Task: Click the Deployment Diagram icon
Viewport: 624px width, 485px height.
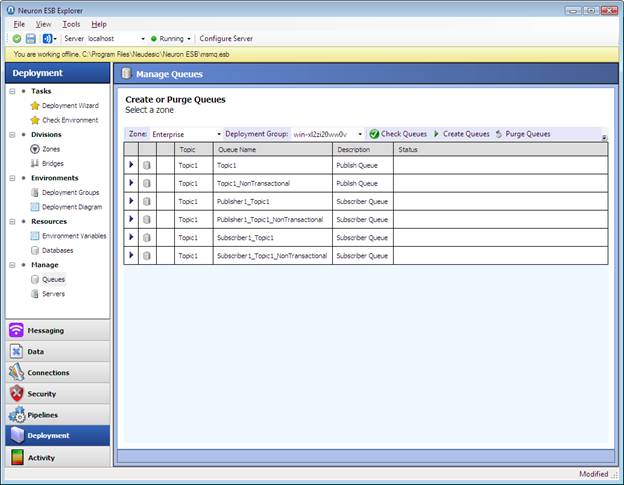Action: coord(35,207)
